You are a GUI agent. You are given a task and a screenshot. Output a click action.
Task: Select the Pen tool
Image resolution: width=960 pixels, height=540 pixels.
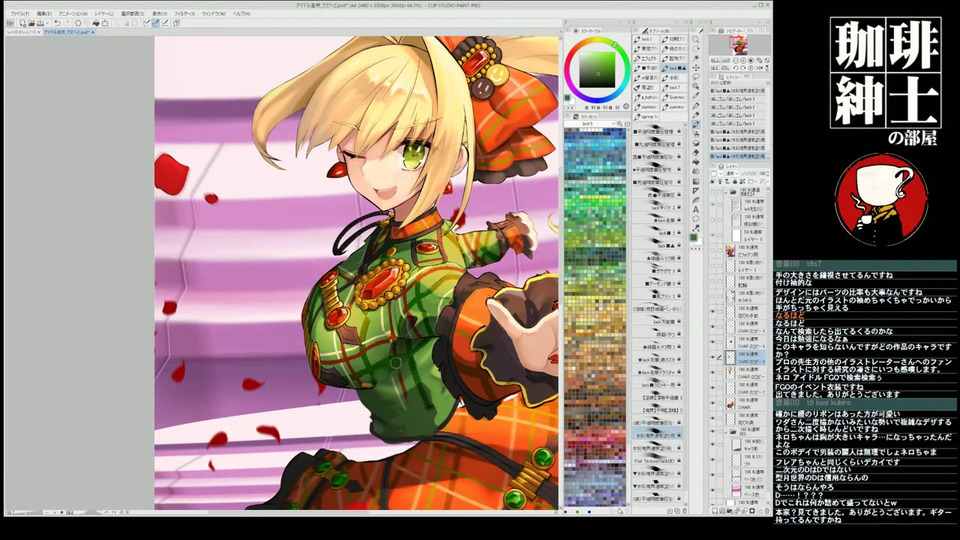click(x=696, y=105)
